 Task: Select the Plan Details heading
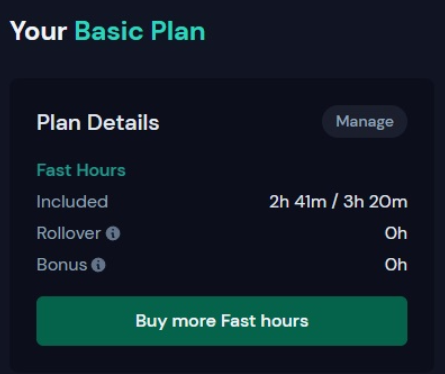pos(98,122)
